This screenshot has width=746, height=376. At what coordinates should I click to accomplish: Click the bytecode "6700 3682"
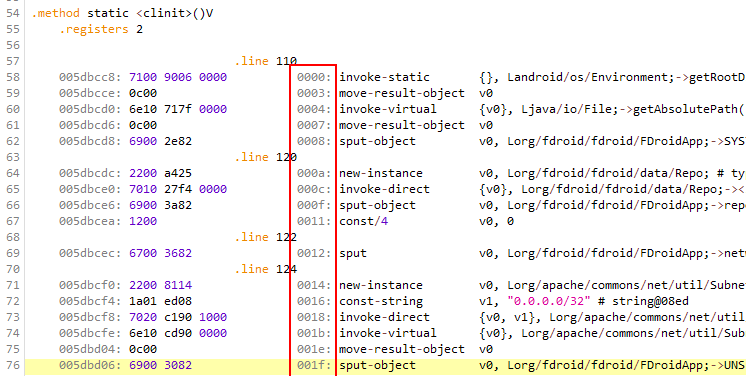coord(160,253)
